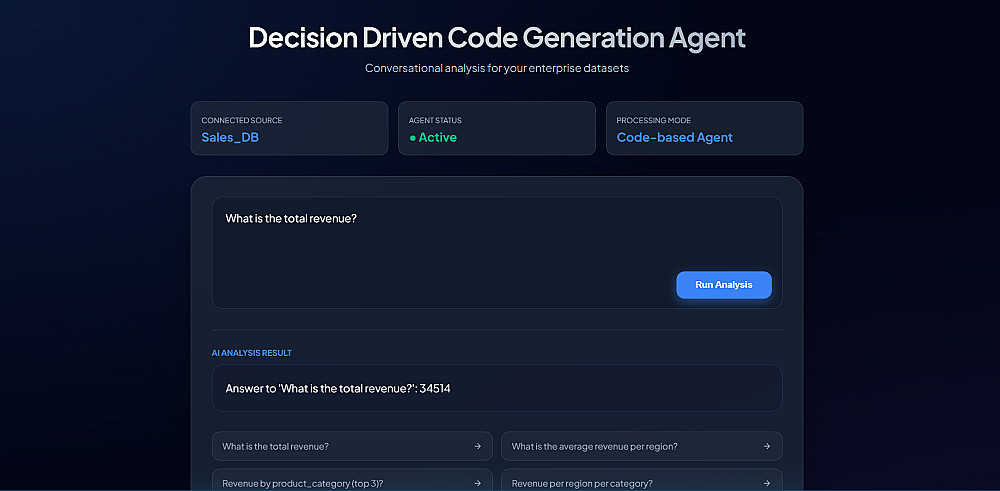
Task: Select the 'What is the total revenue?' suggestion
Action: coord(276,446)
